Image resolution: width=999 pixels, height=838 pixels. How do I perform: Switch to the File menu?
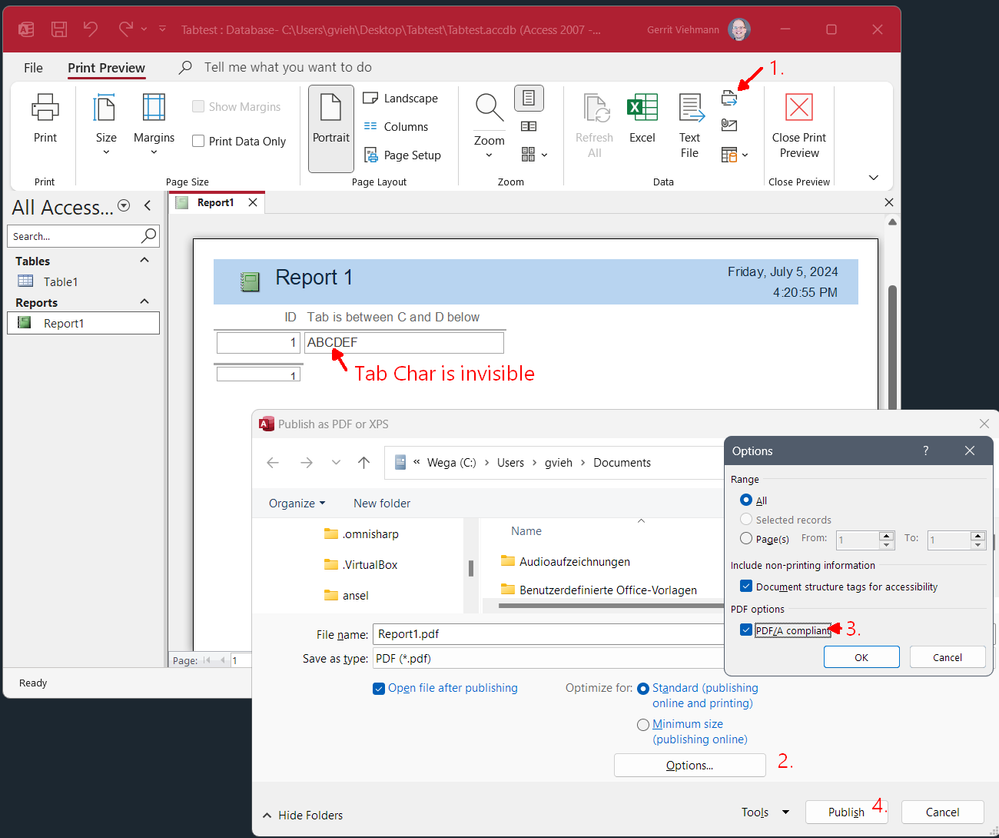[32, 67]
